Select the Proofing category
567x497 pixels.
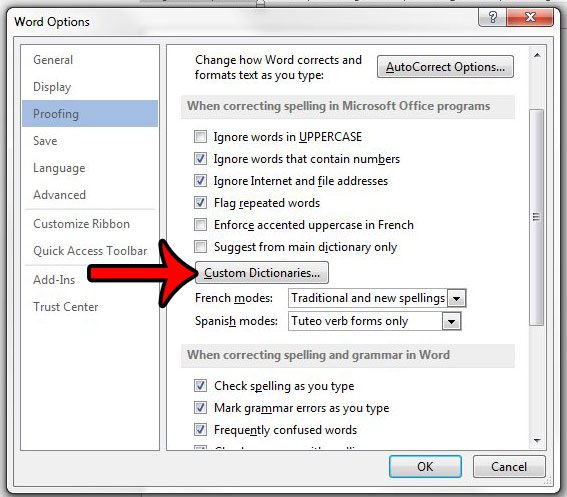tap(90, 114)
